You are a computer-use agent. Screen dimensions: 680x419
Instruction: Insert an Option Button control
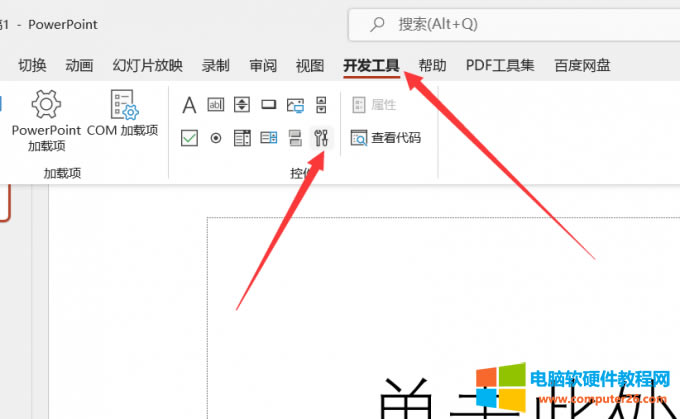[216, 138]
